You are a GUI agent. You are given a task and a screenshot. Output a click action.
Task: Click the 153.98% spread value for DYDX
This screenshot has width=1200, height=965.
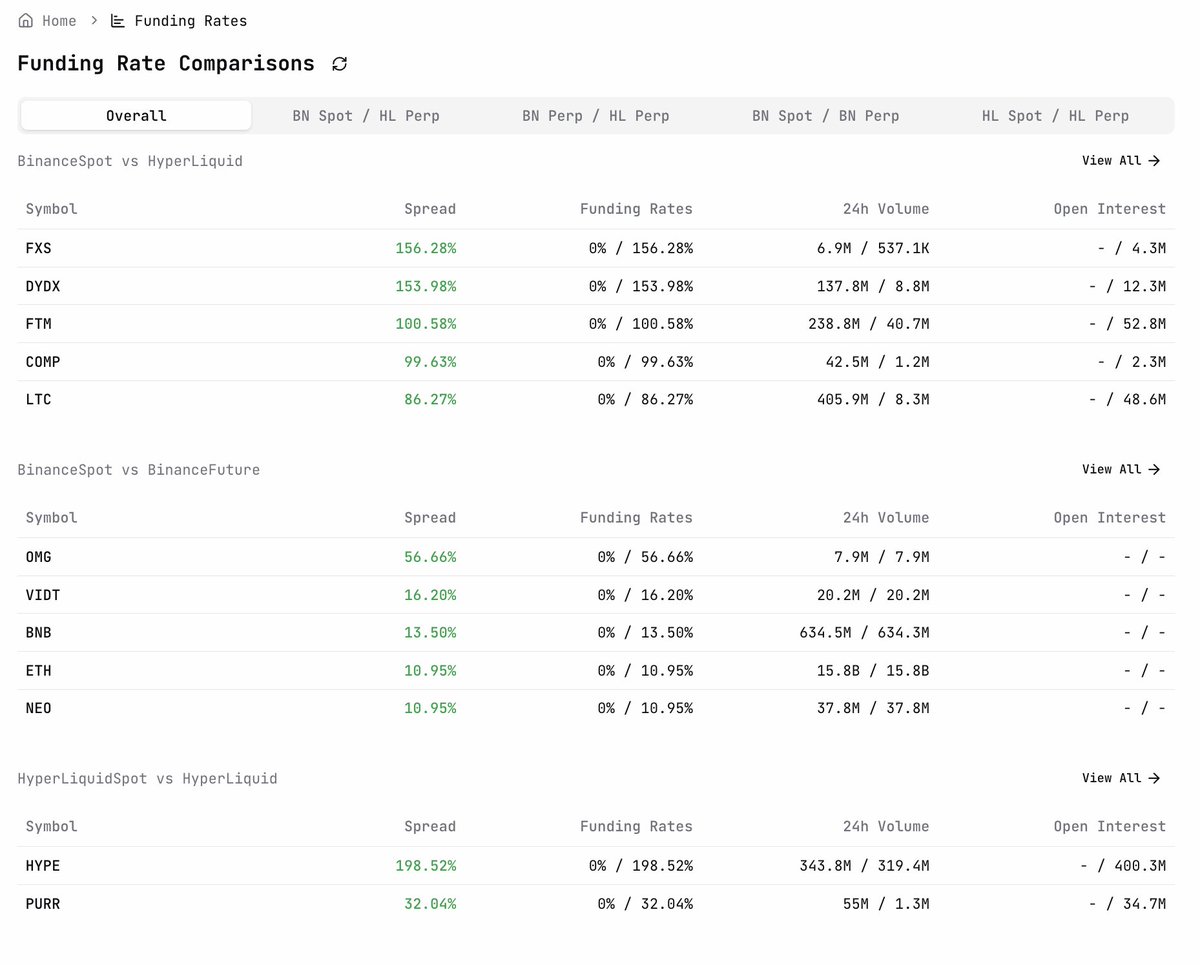426,286
